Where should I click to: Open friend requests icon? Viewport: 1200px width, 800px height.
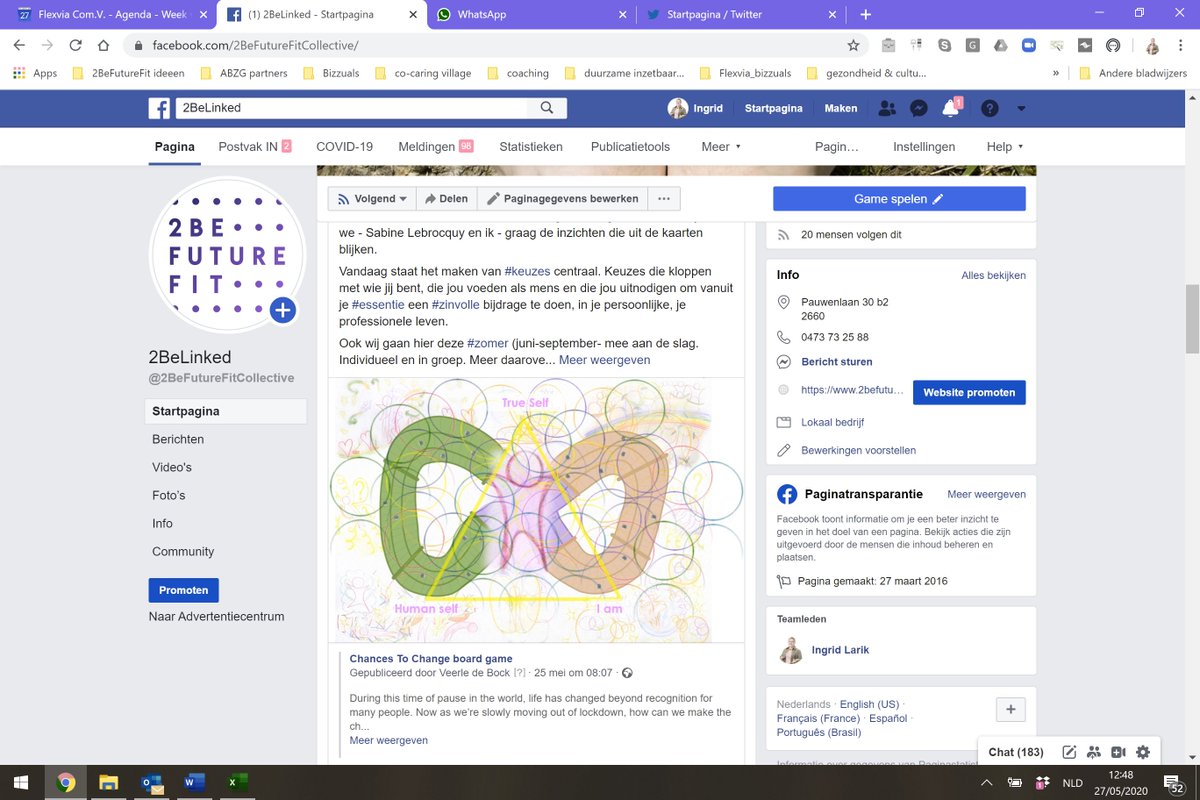[x=886, y=108]
